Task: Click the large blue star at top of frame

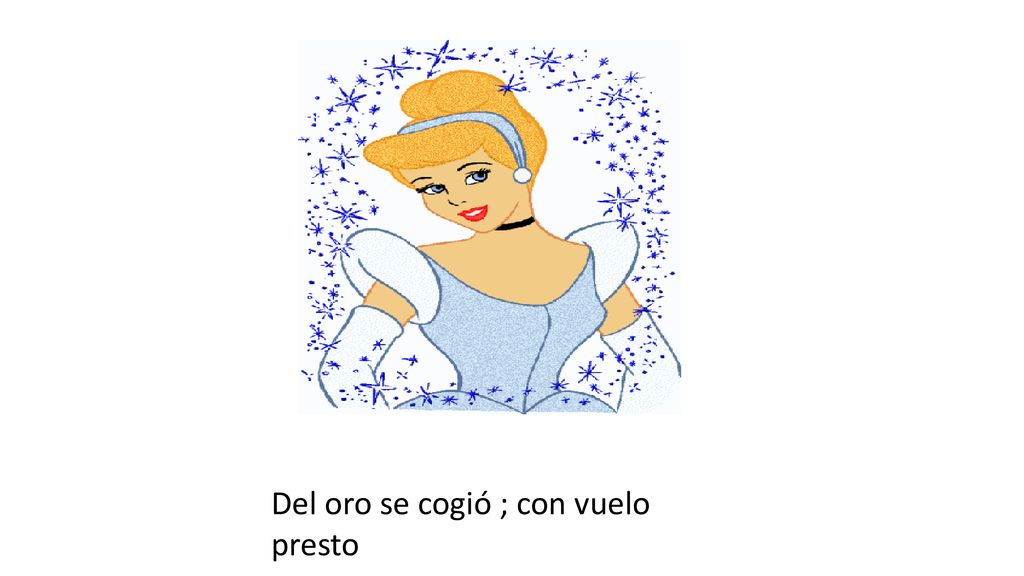Action: [443, 54]
